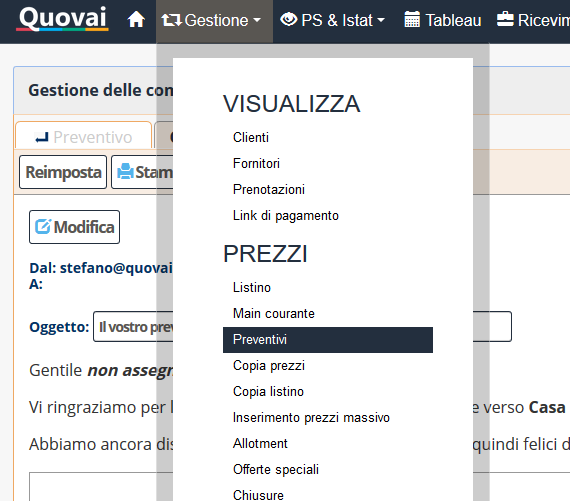Click the Reimposta button

[63, 172]
